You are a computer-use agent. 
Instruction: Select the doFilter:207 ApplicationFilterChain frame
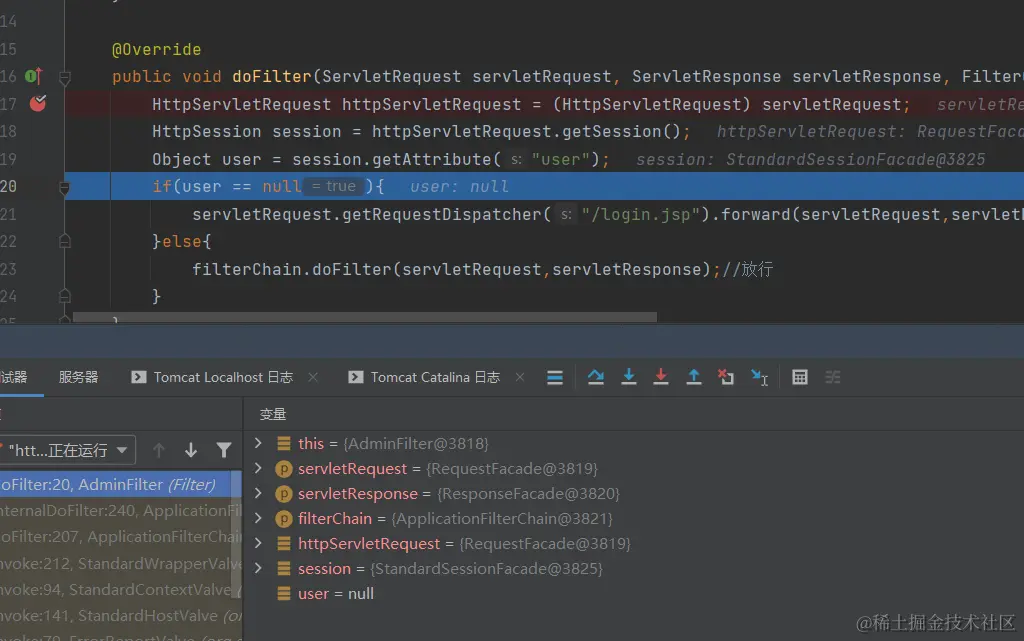point(121,537)
